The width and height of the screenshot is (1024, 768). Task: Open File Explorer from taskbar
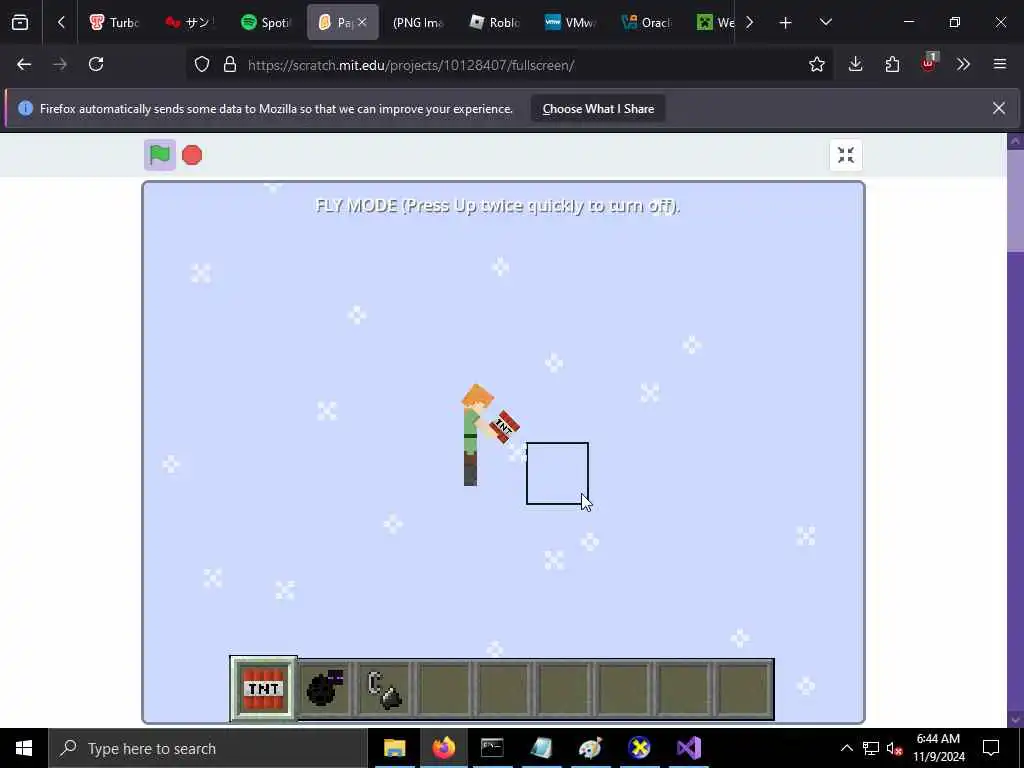pos(394,748)
